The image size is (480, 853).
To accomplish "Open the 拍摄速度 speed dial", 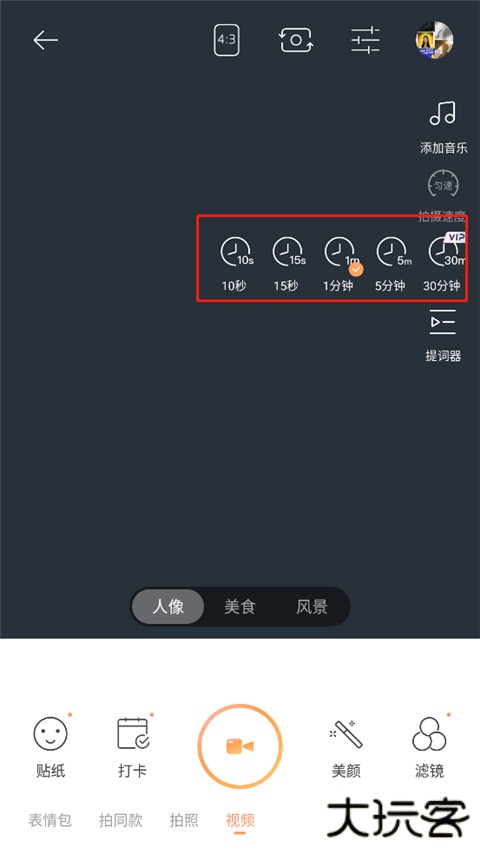I will point(443,185).
